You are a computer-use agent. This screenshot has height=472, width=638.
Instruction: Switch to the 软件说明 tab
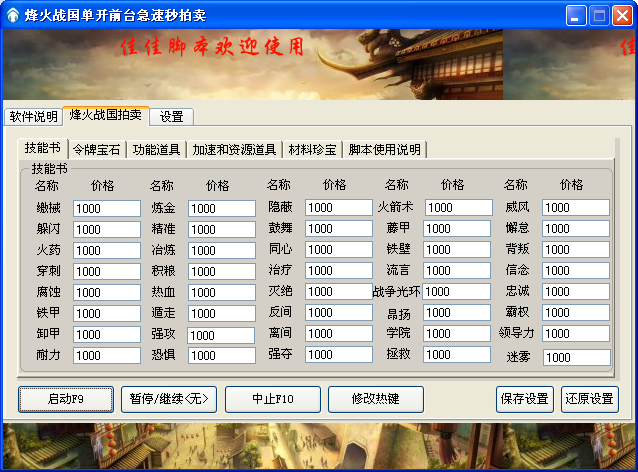33,117
